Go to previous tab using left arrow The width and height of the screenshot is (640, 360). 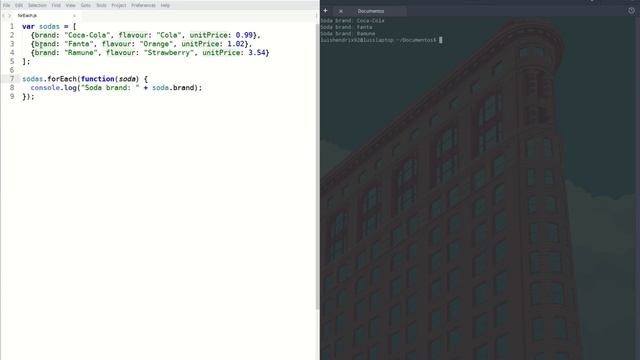[x=4, y=16]
